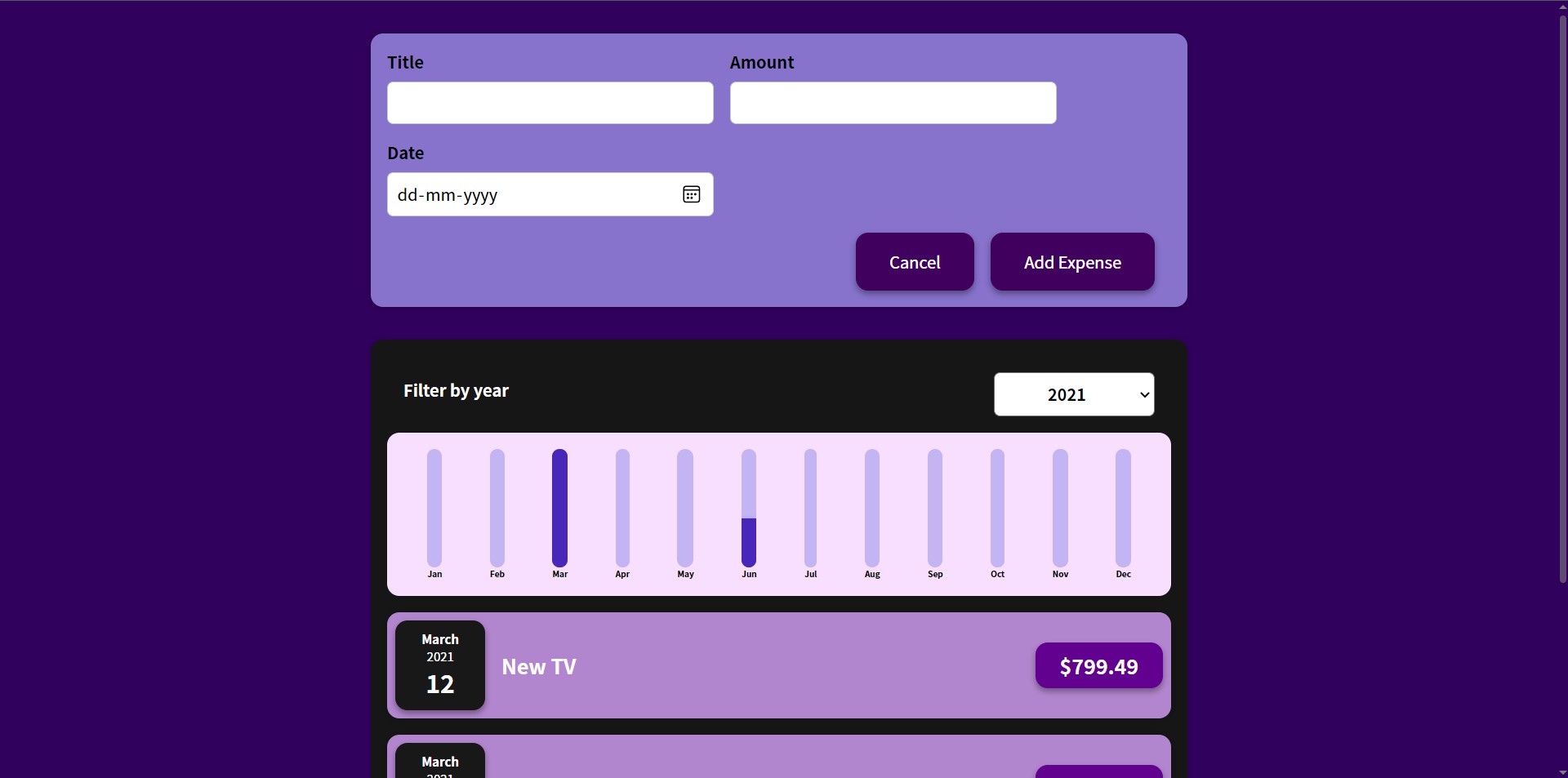
Task: Click the Feb chart bar
Action: pyautogui.click(x=497, y=508)
